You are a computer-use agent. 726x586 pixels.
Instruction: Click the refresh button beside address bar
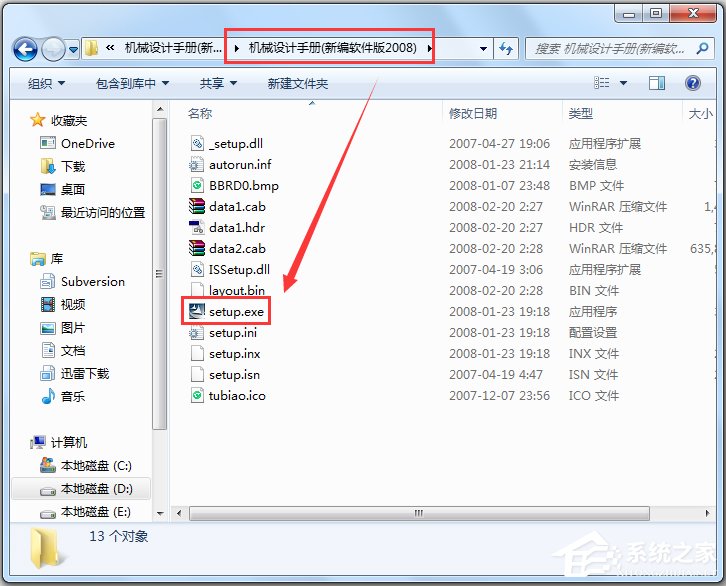506,48
